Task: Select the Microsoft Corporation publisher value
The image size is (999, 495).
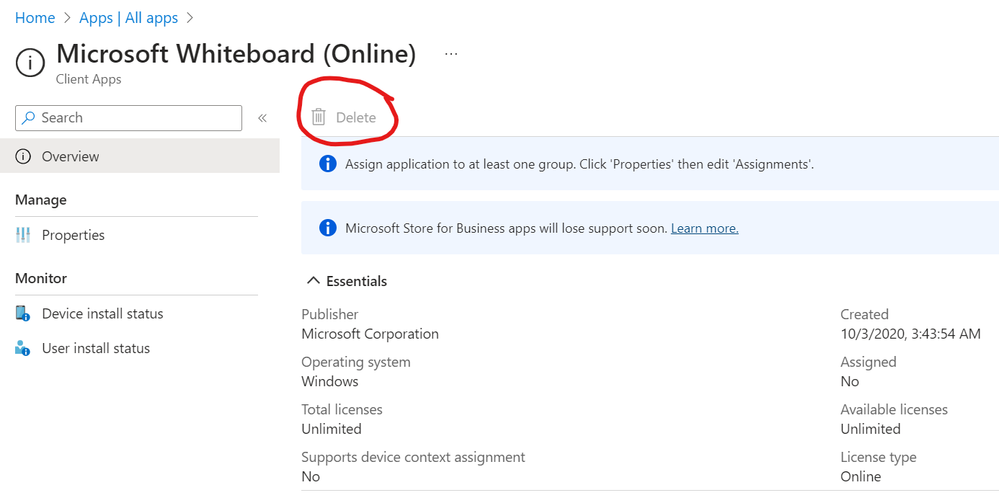Action: [x=370, y=334]
